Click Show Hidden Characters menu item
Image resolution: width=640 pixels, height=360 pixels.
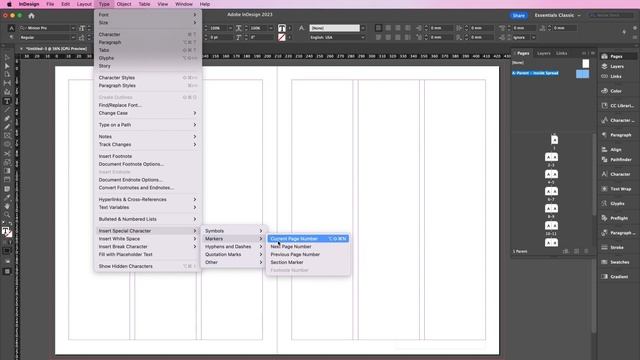click(x=147, y=266)
